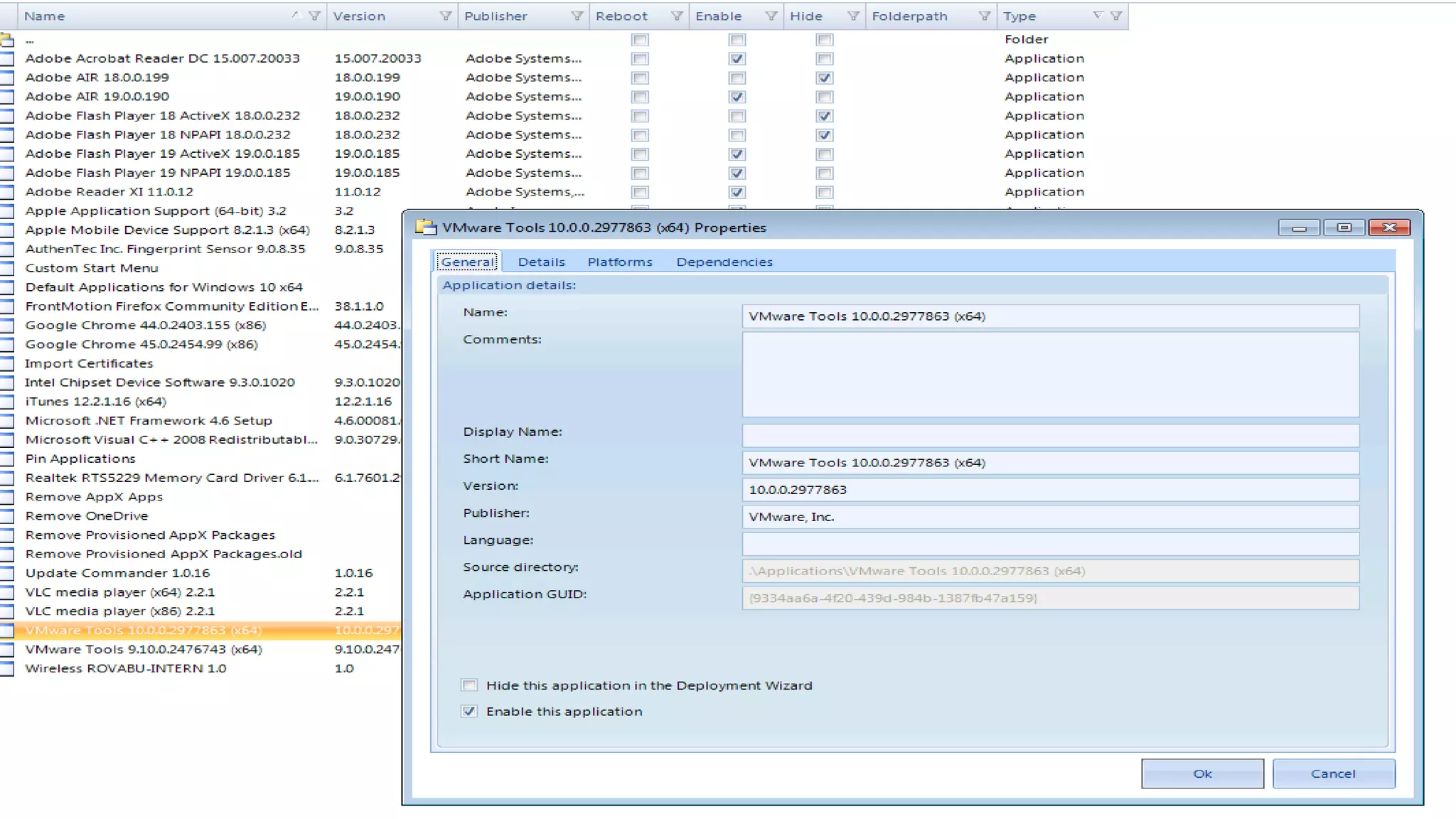Filter the Type column with funnel icon
The width and height of the screenshot is (1456, 819).
click(1116, 16)
